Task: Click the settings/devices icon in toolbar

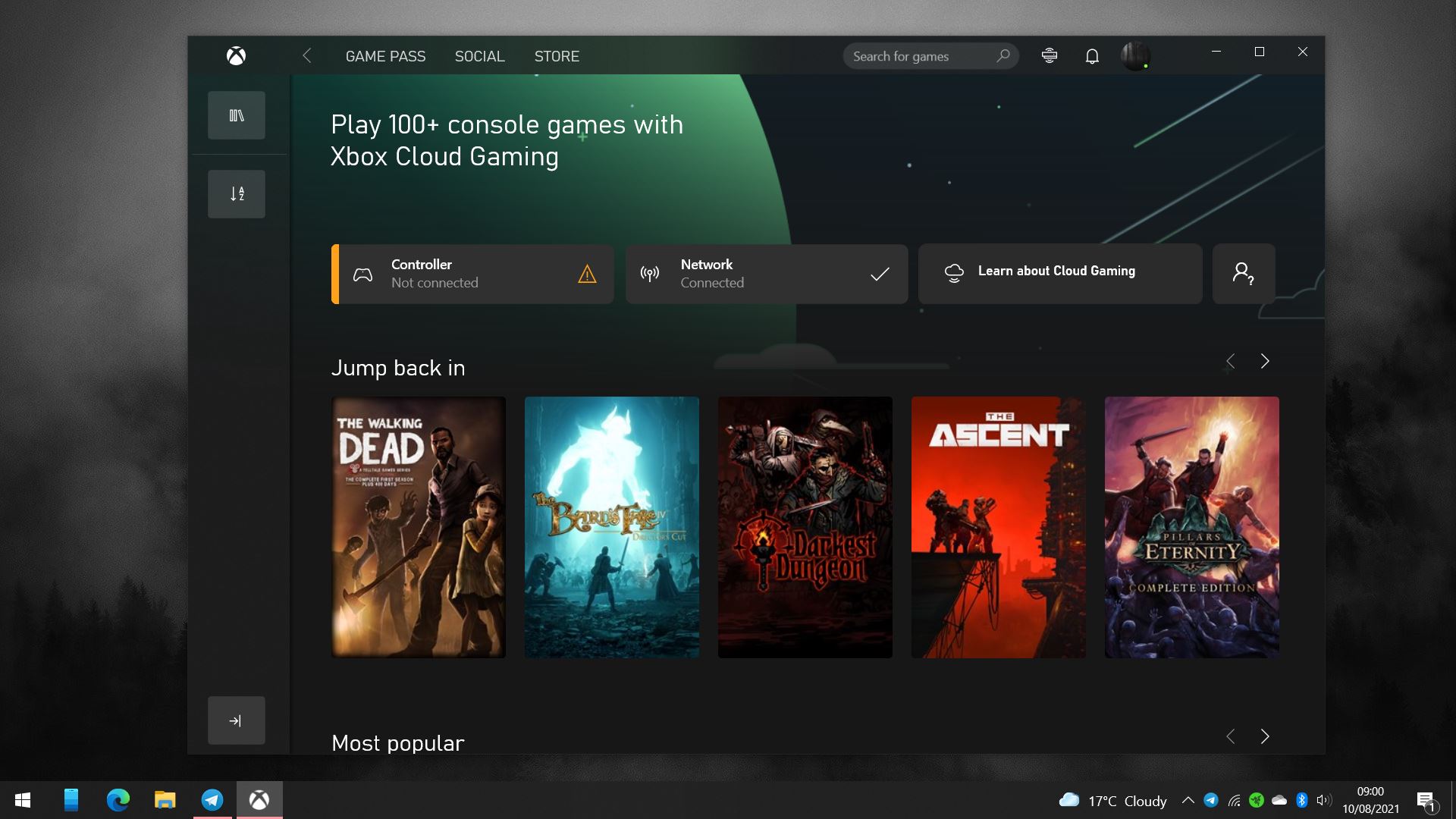Action: [1048, 56]
